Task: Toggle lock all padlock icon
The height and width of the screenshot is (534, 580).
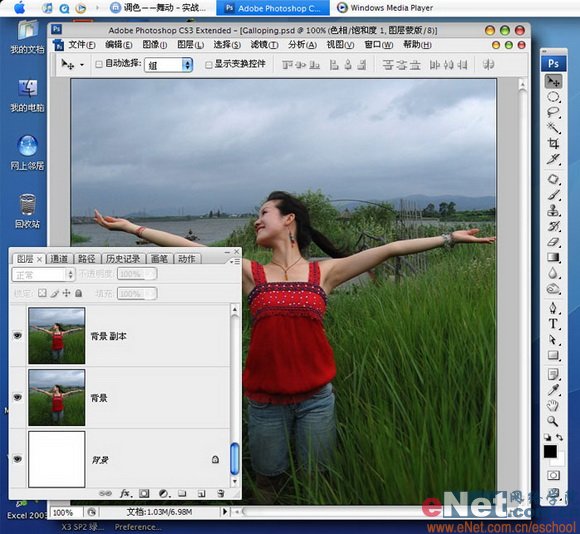Action: click(78, 293)
